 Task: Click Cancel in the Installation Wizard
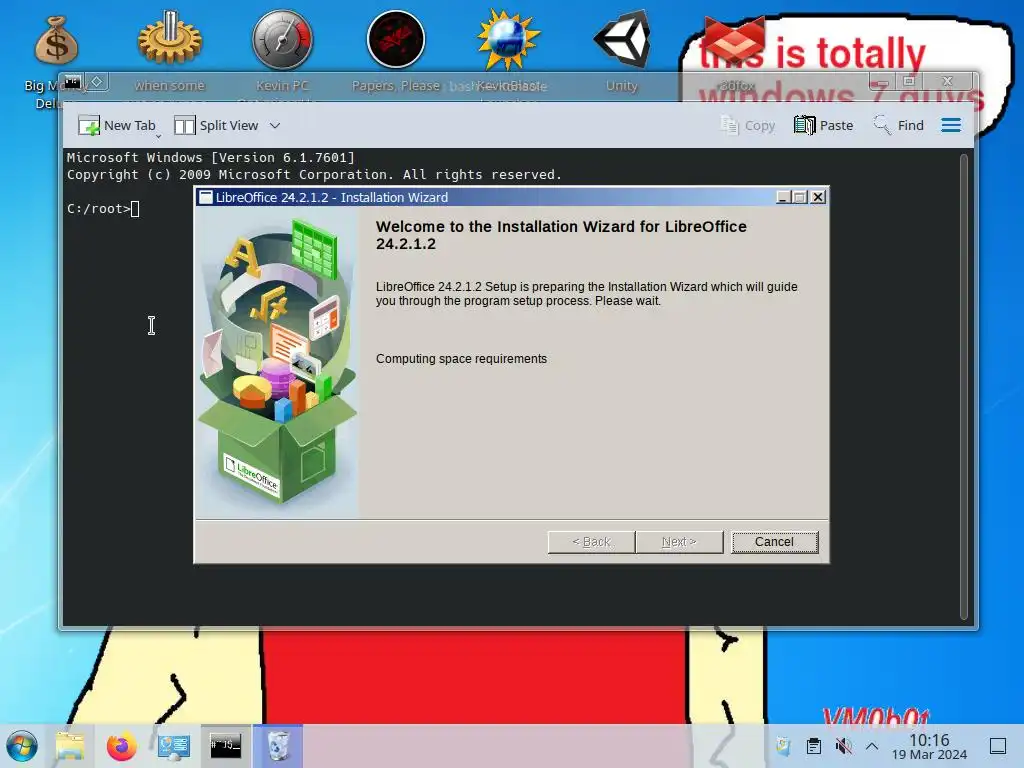click(775, 542)
